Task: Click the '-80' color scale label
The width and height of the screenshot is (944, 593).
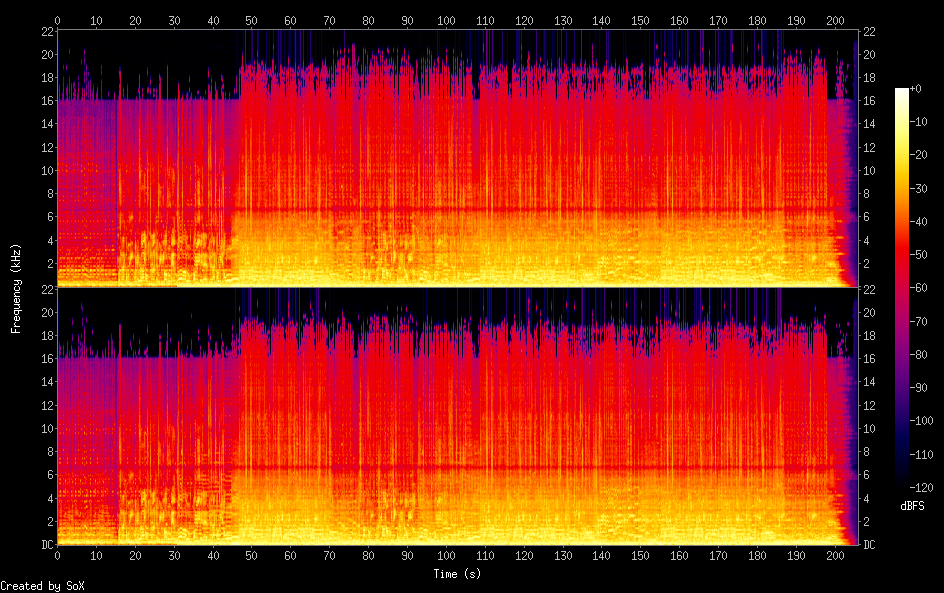Action: (918, 355)
